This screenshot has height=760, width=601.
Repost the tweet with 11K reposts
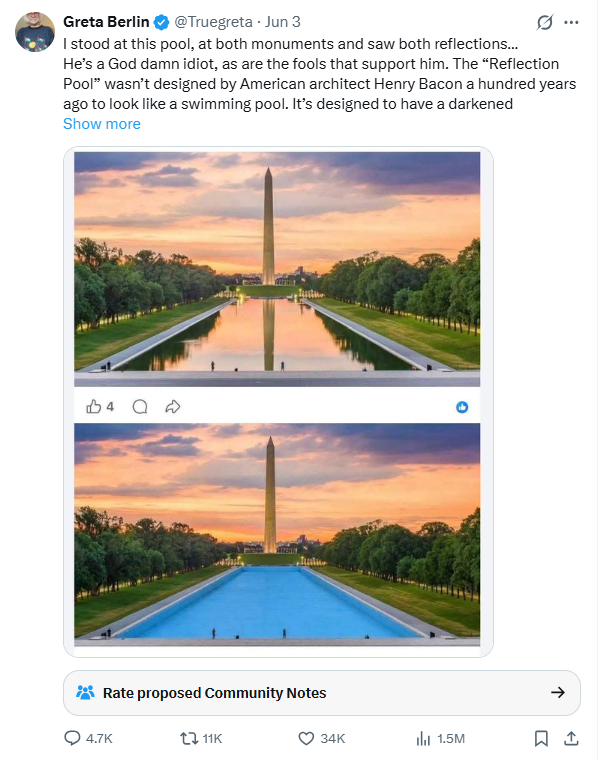[x=201, y=738]
